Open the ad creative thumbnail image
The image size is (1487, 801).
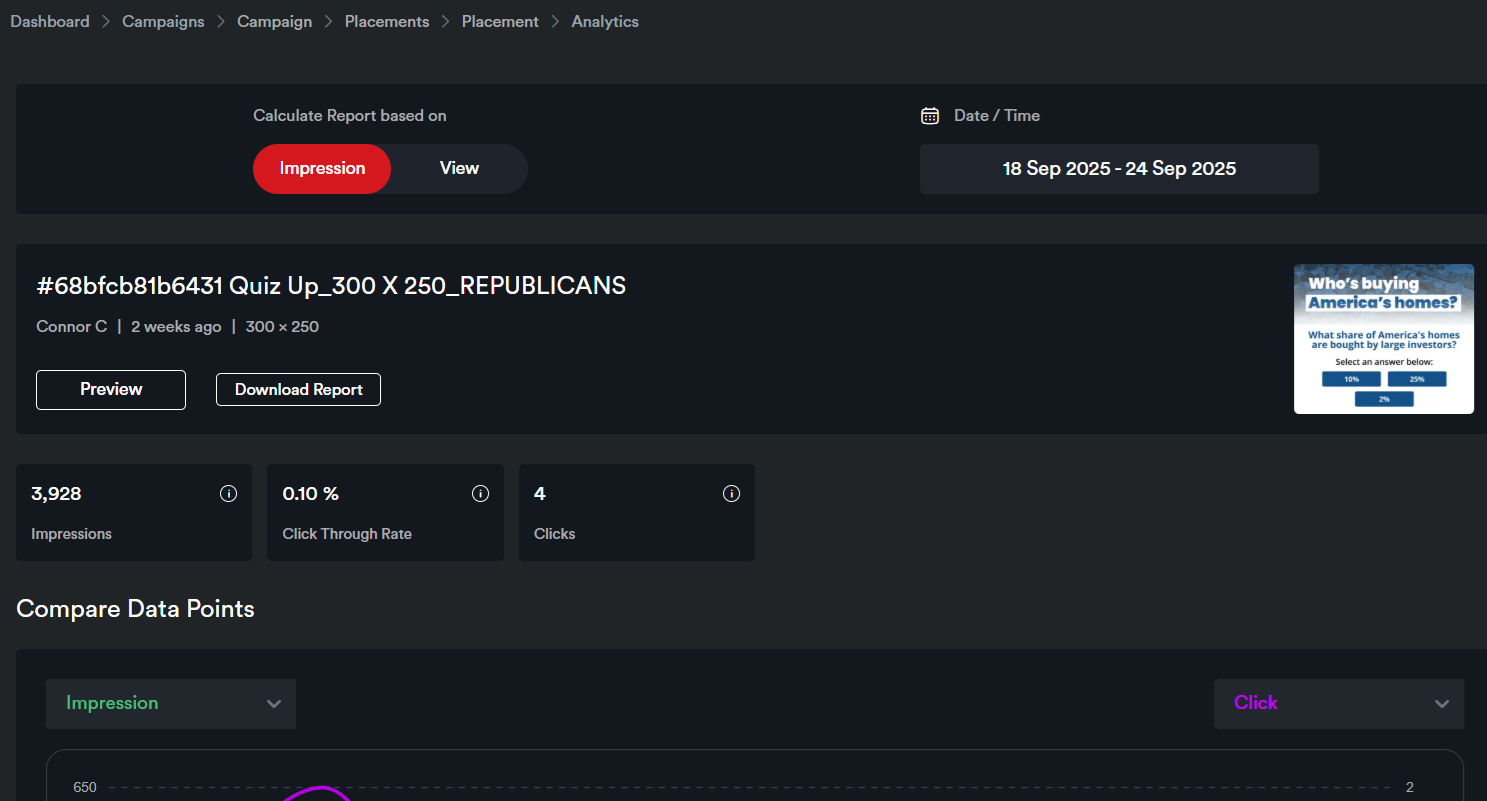point(1383,339)
